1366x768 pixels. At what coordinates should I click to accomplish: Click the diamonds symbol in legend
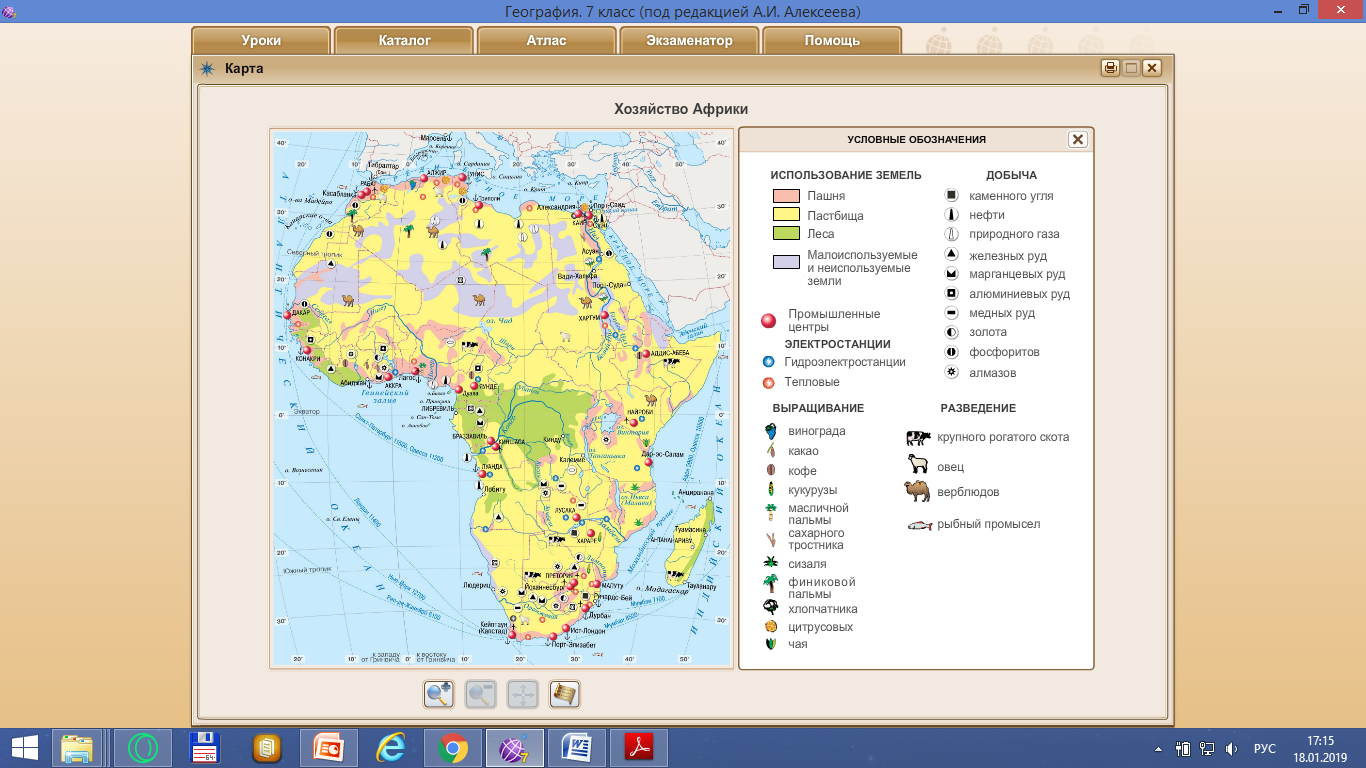click(952, 373)
